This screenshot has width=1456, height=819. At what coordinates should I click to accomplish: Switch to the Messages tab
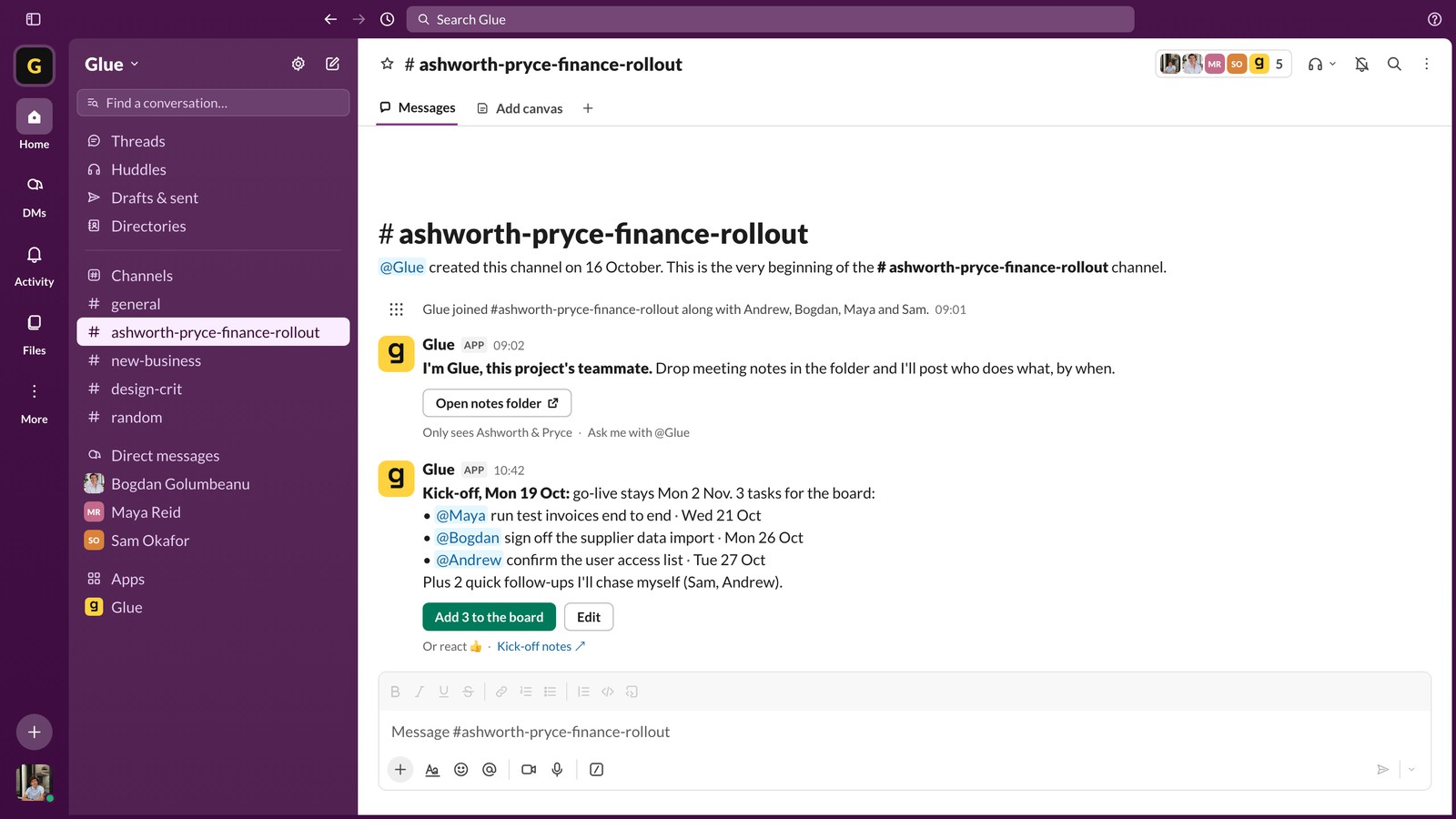pos(417,107)
